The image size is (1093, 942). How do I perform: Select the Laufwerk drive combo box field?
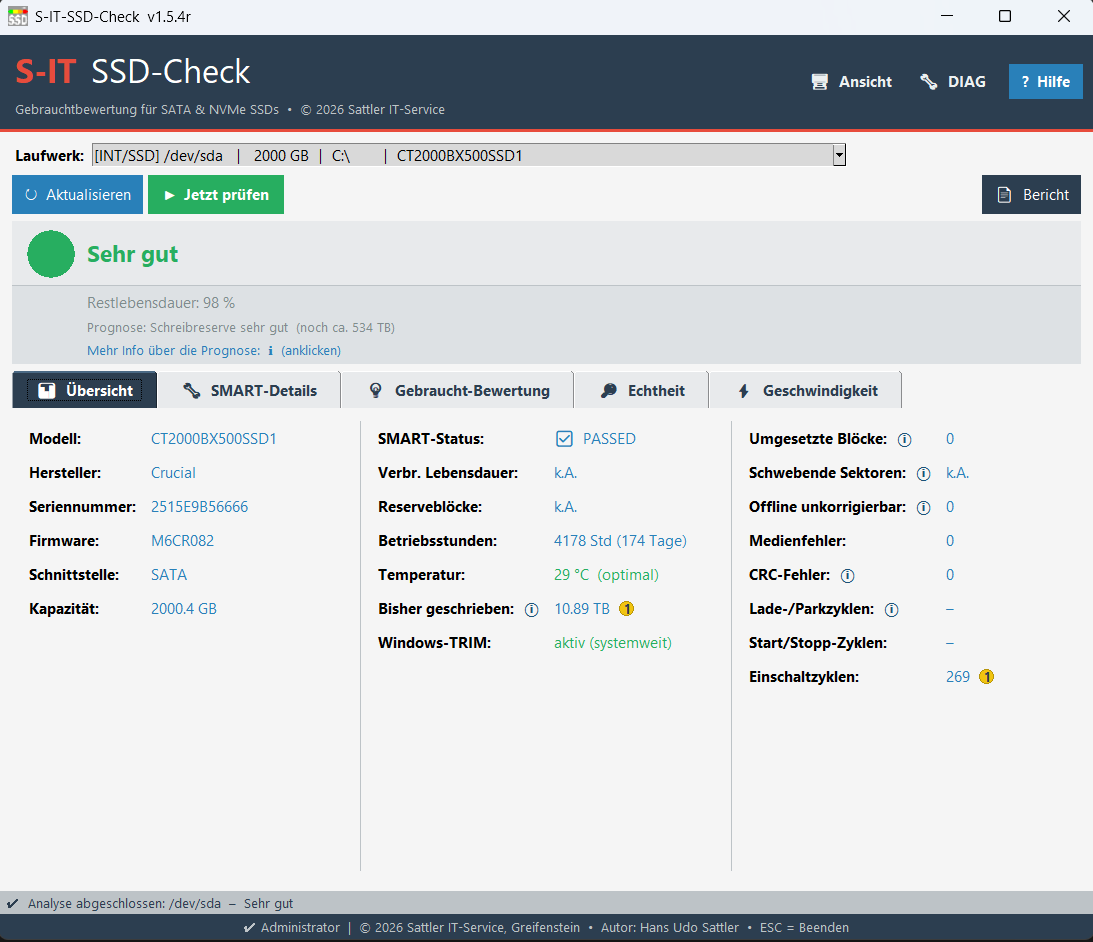click(468, 155)
